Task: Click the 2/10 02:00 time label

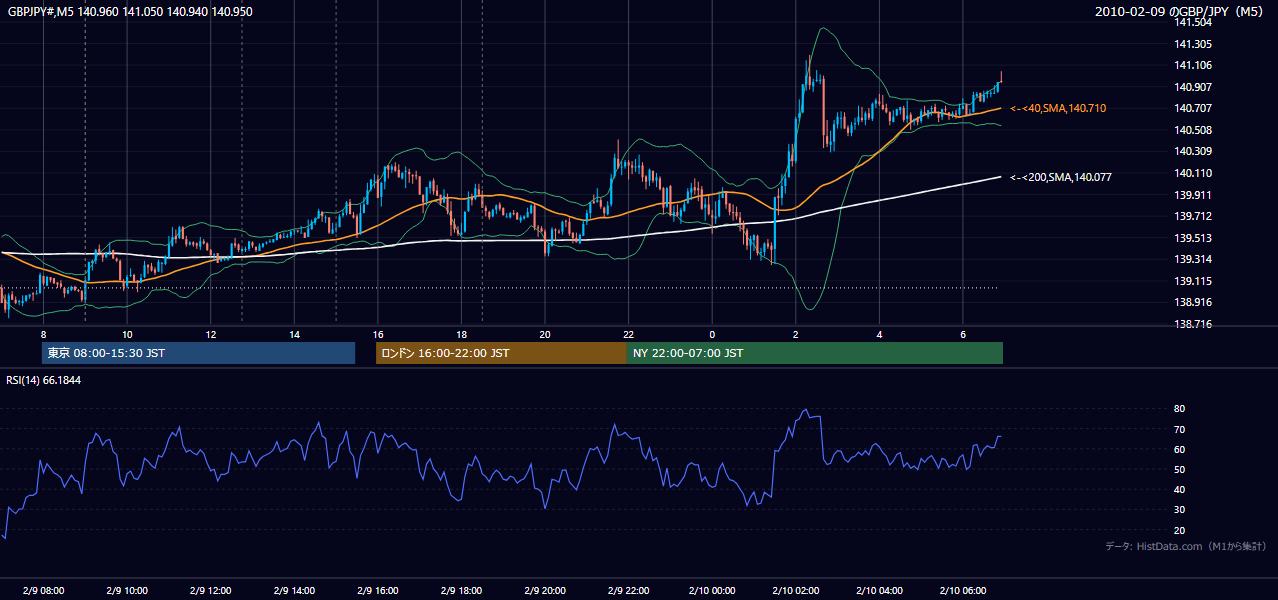Action: (x=796, y=591)
